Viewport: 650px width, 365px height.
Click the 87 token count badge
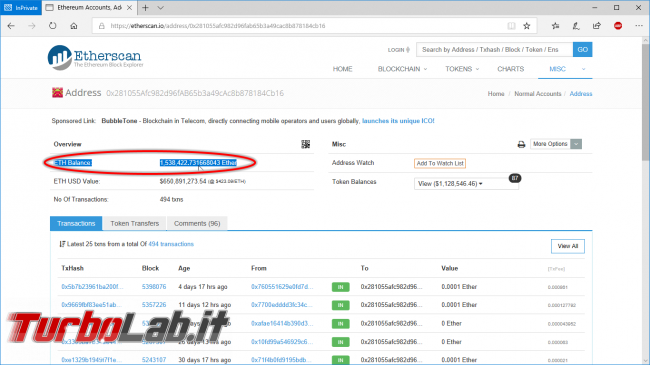(514, 178)
